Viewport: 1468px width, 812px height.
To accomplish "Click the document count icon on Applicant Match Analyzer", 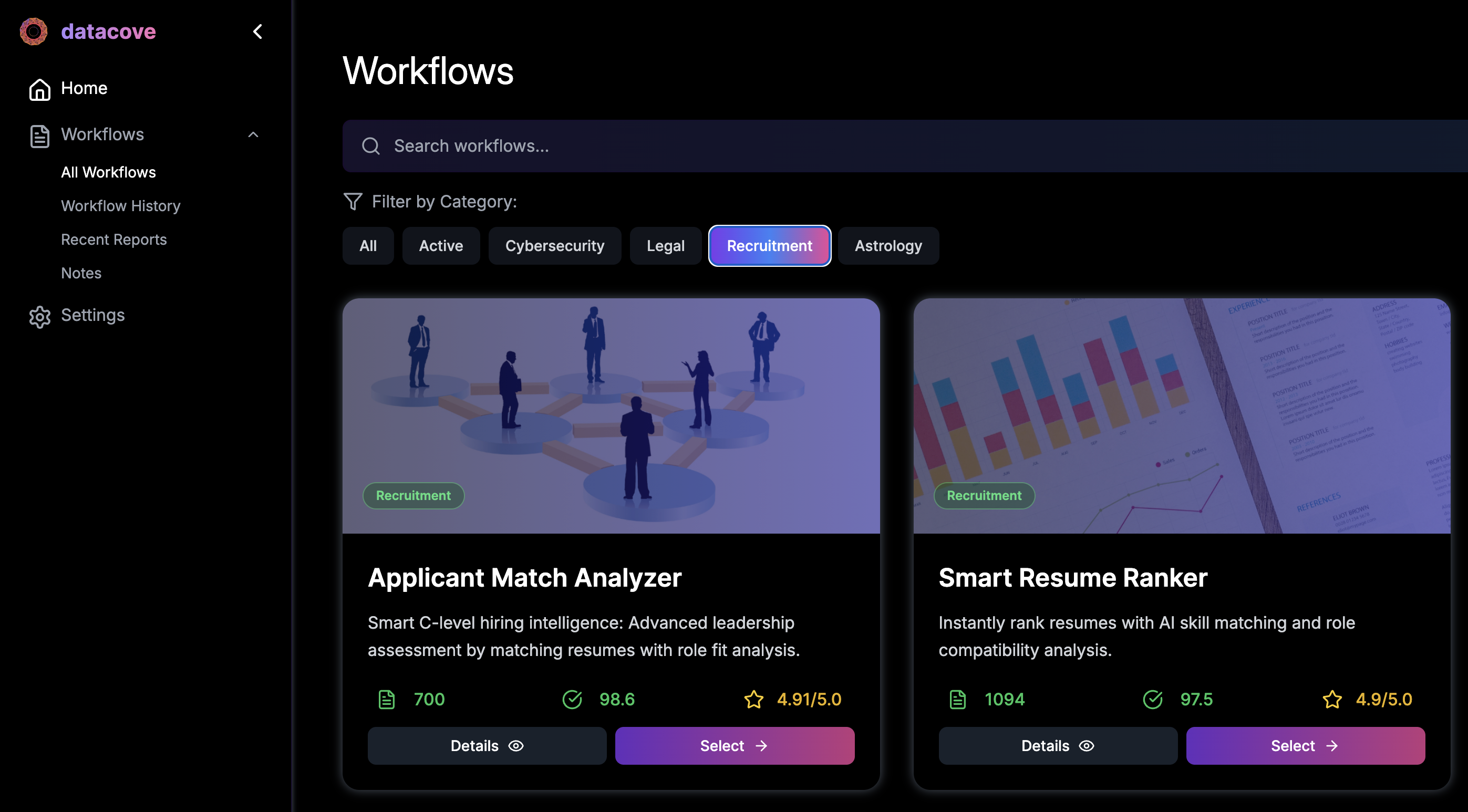I will pos(386,699).
